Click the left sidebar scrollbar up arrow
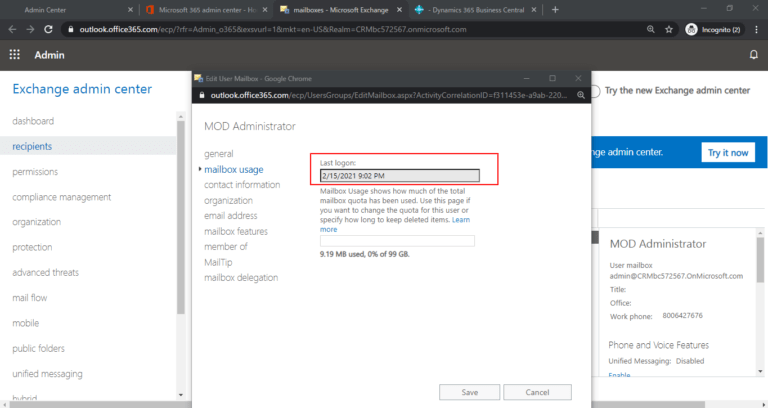Image resolution: width=768 pixels, height=408 pixels. (181, 117)
